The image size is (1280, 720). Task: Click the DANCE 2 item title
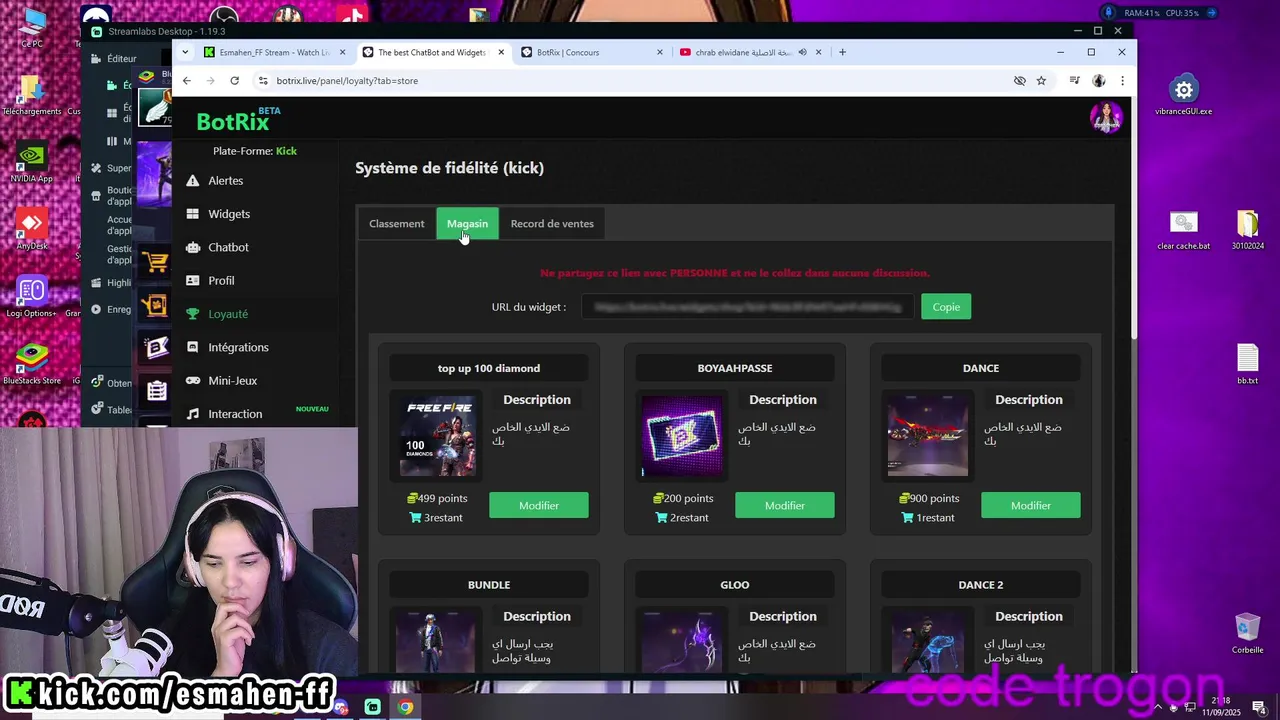coord(981,585)
